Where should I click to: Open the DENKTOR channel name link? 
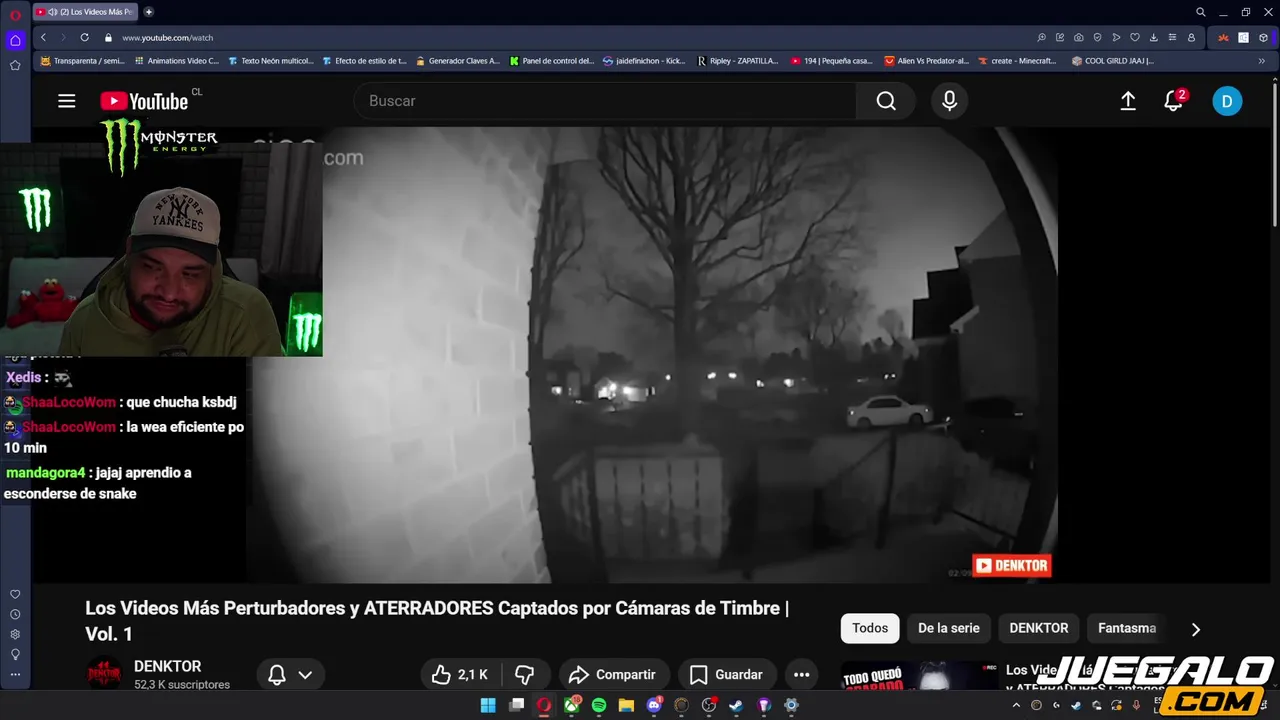tap(167, 666)
